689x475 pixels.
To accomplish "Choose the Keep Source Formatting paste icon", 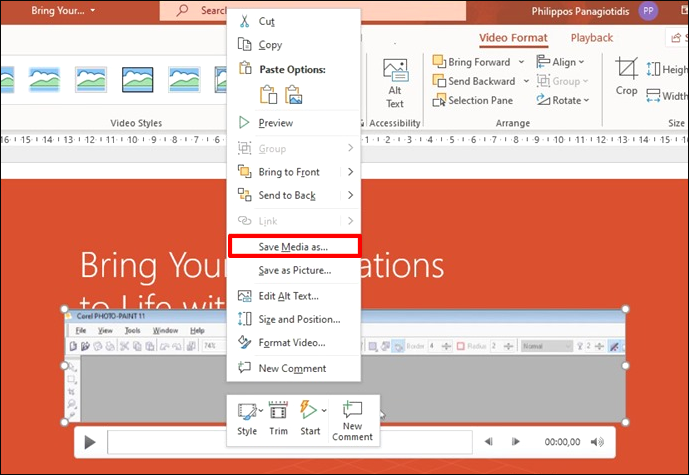I will click(268, 95).
